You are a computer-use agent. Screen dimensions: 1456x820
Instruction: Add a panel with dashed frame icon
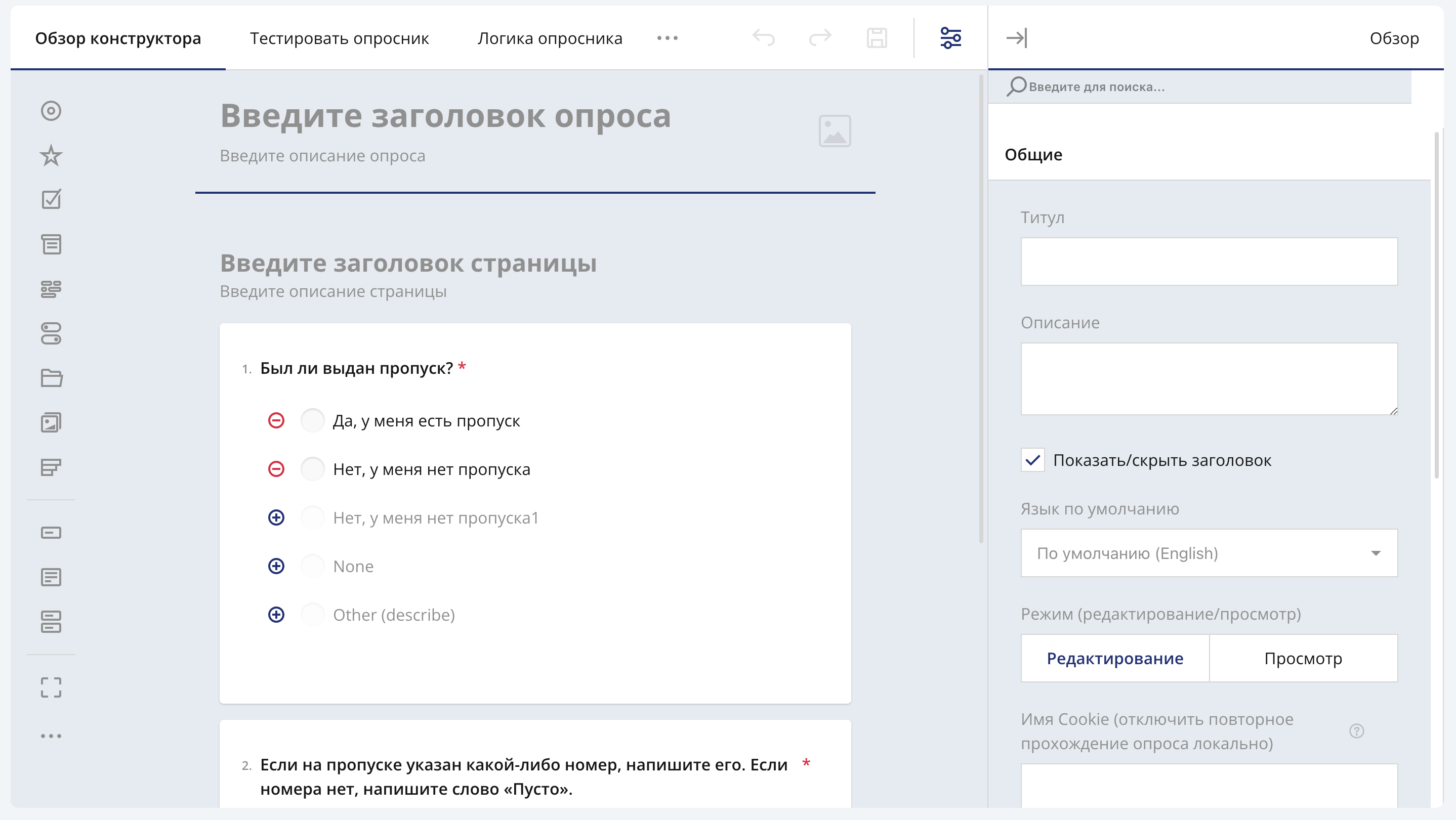coord(51,688)
